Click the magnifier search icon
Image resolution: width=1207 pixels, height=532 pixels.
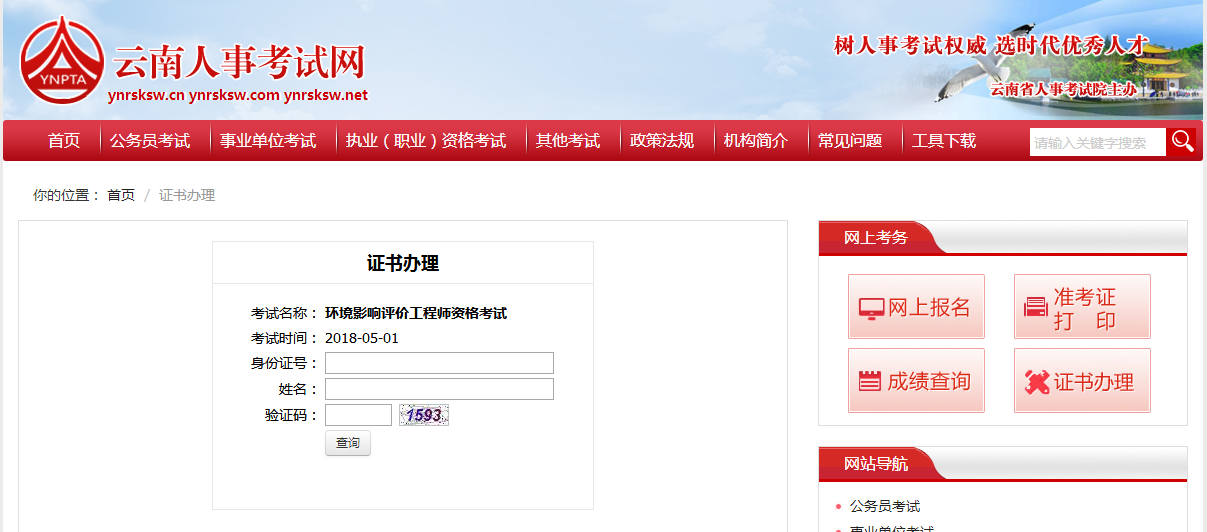click(x=1182, y=141)
